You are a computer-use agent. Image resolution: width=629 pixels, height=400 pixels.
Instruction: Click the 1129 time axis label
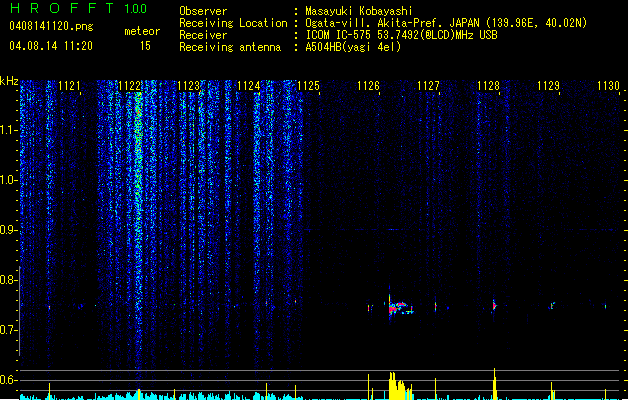pos(548,86)
